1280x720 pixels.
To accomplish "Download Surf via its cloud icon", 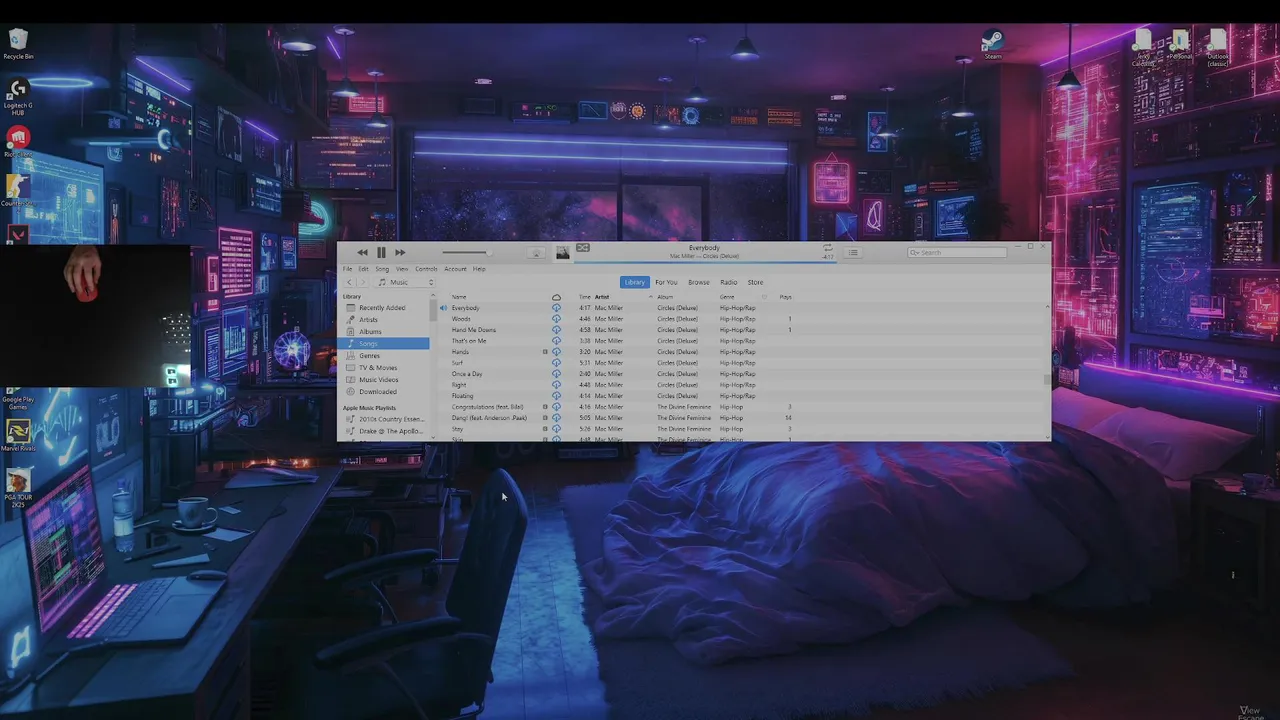I will [x=557, y=363].
